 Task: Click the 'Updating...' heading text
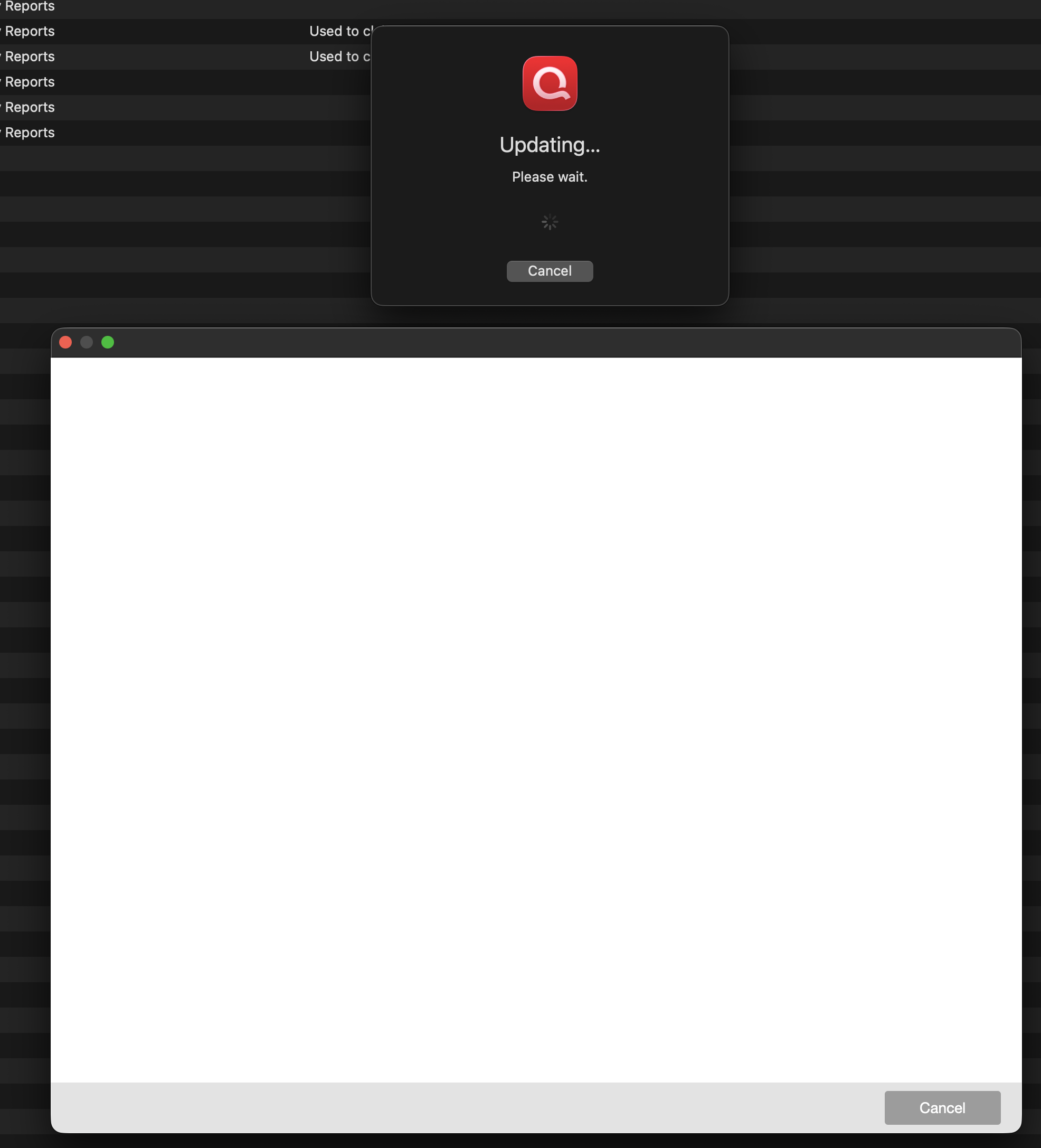549,145
